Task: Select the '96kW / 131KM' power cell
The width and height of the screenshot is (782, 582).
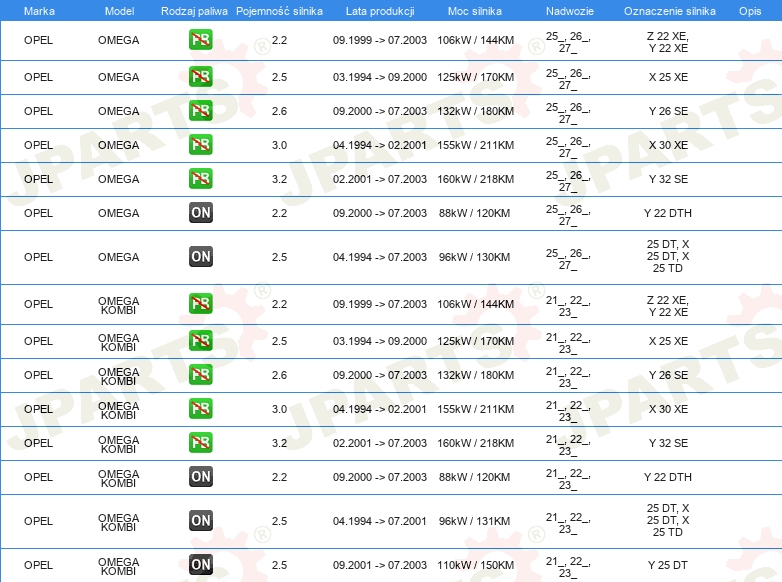Action: pyautogui.click(x=474, y=521)
